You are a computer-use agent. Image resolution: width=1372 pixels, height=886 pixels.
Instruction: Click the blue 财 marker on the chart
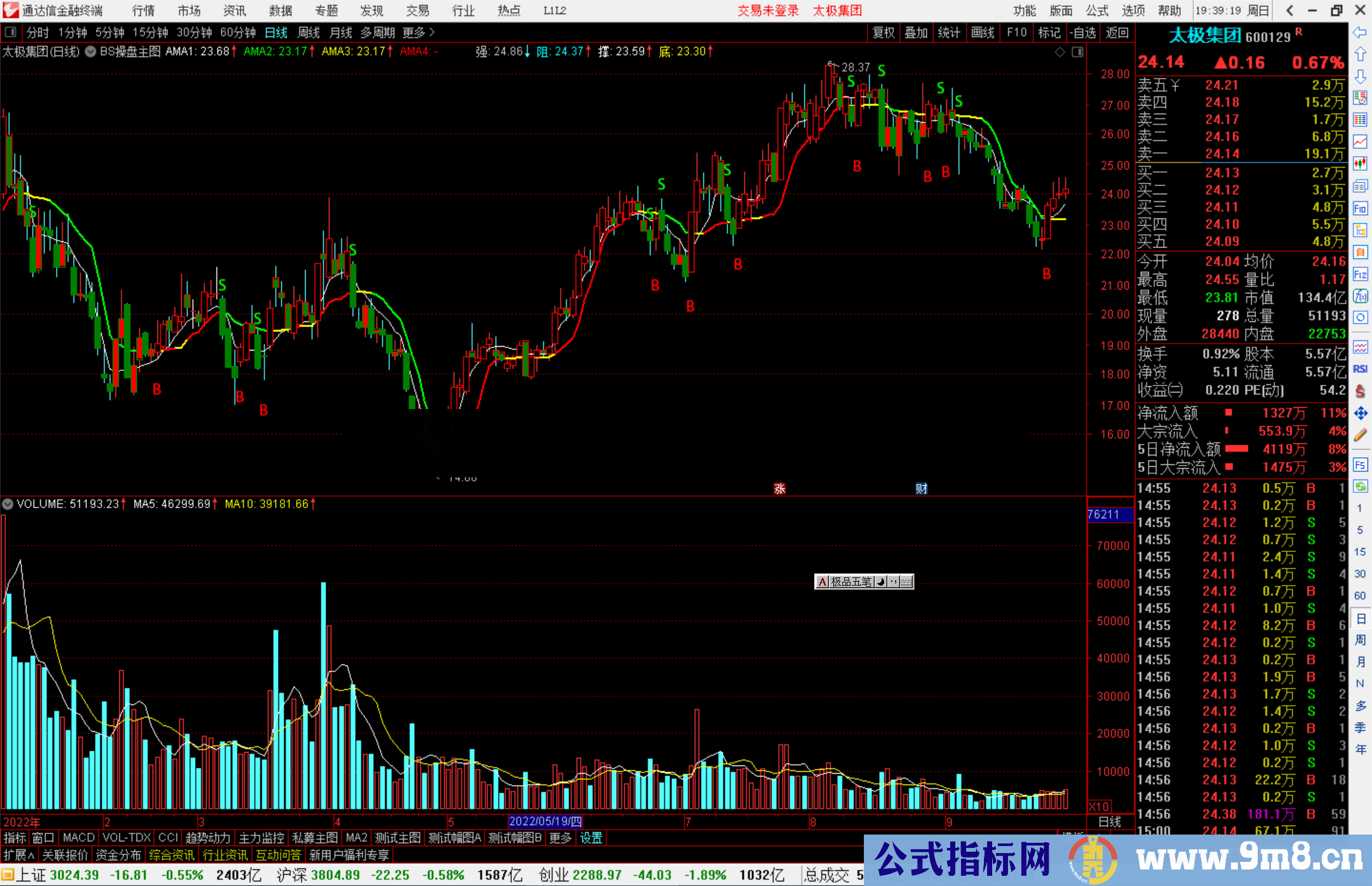(x=922, y=488)
